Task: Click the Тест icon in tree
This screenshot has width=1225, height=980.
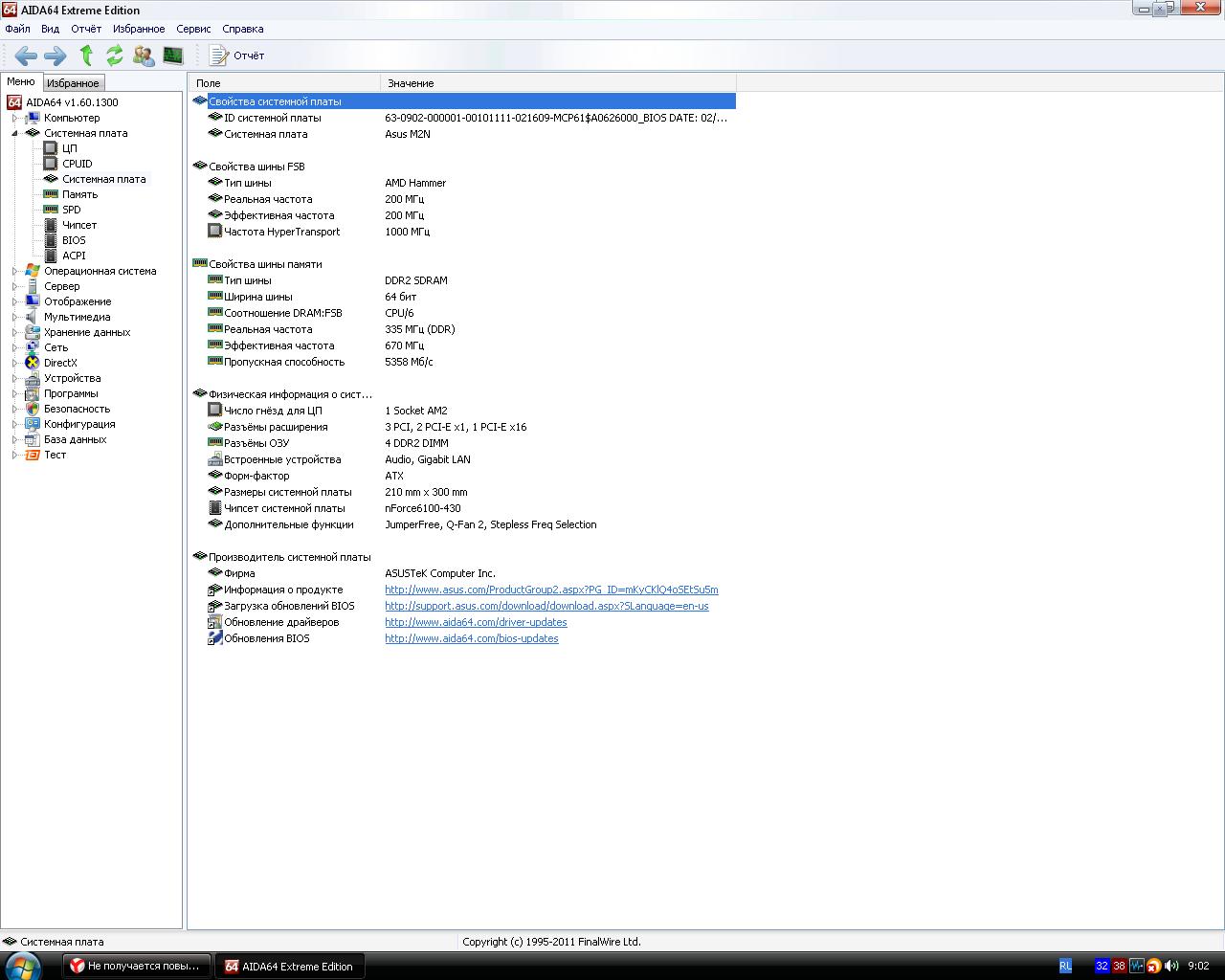Action: tap(33, 455)
